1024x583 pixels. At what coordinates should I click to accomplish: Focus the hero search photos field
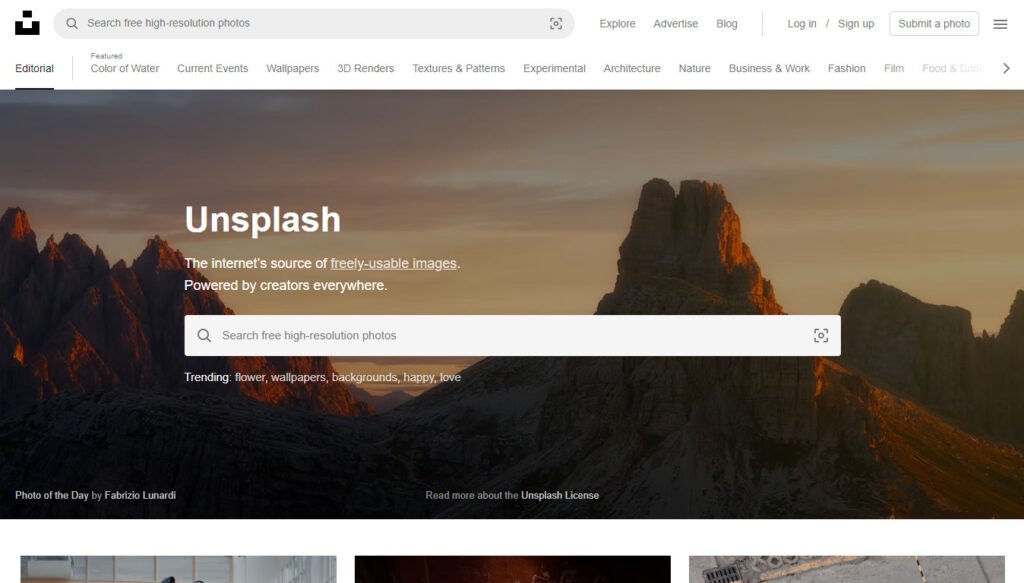(512, 336)
